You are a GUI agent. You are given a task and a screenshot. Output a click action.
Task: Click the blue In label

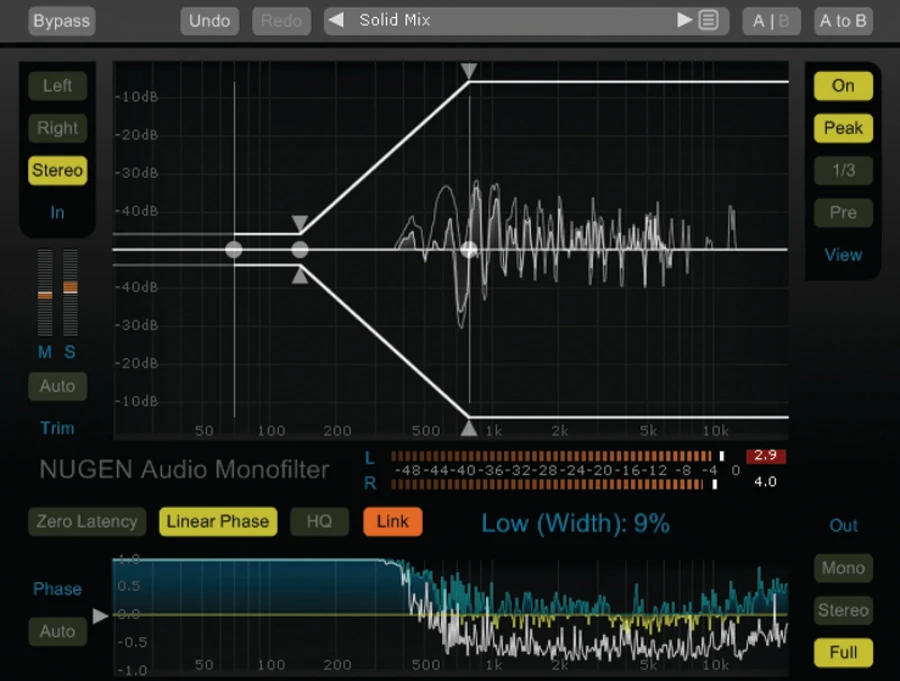(57, 213)
